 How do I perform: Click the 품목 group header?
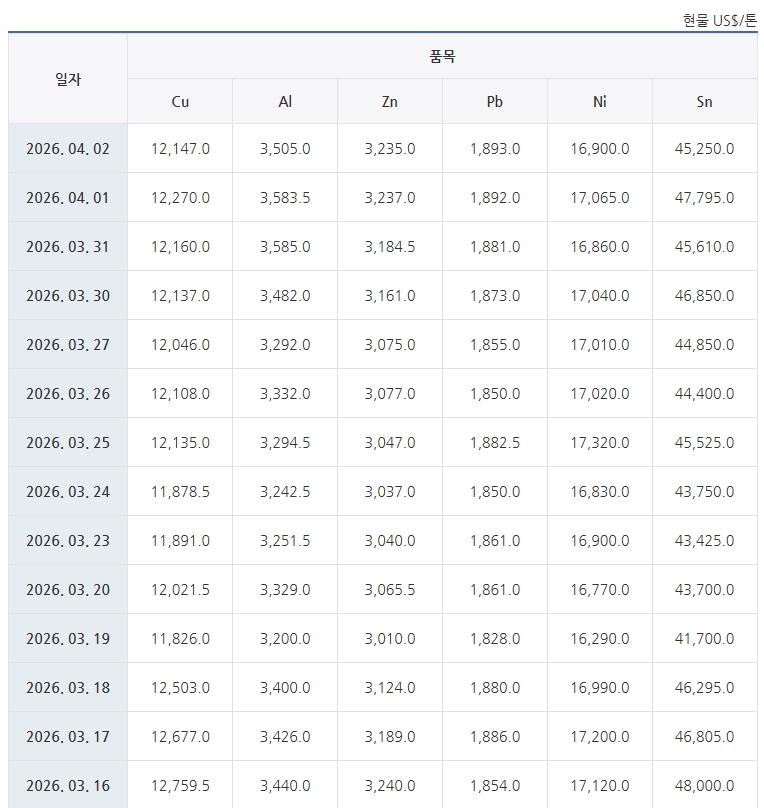tap(442, 57)
